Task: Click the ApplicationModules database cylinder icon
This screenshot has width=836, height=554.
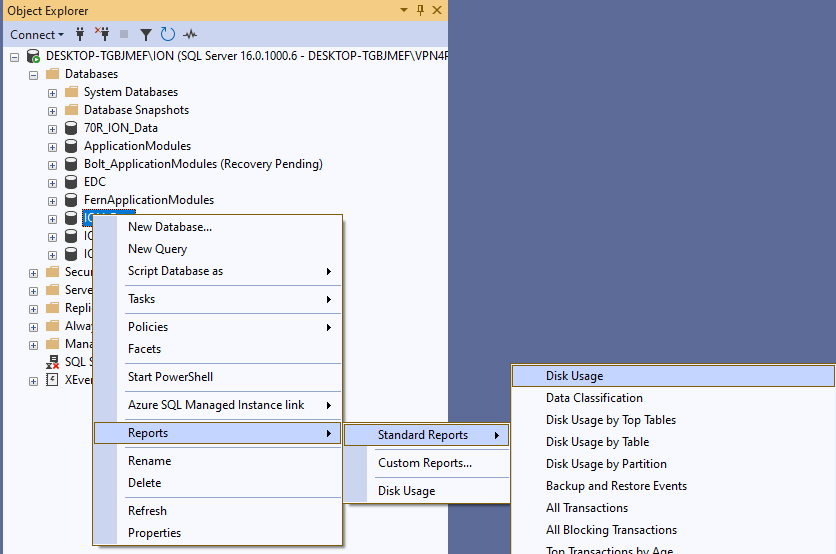Action: (71, 146)
